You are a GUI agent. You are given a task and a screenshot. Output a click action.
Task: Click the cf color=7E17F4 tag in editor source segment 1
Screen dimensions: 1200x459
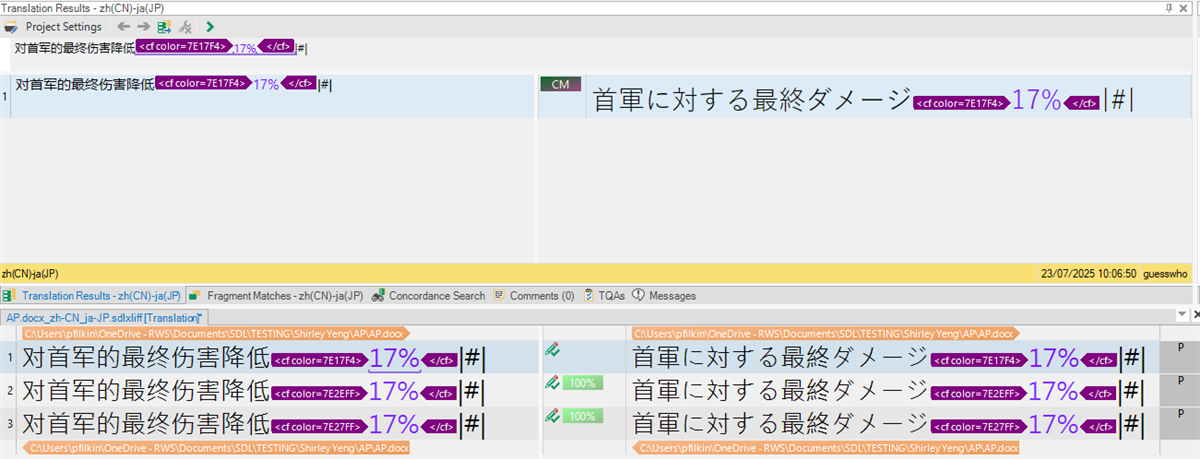tap(319, 361)
